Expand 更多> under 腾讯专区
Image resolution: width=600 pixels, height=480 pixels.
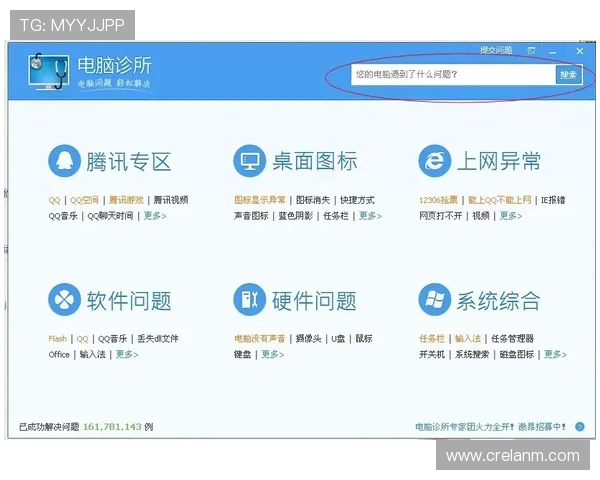click(x=155, y=216)
